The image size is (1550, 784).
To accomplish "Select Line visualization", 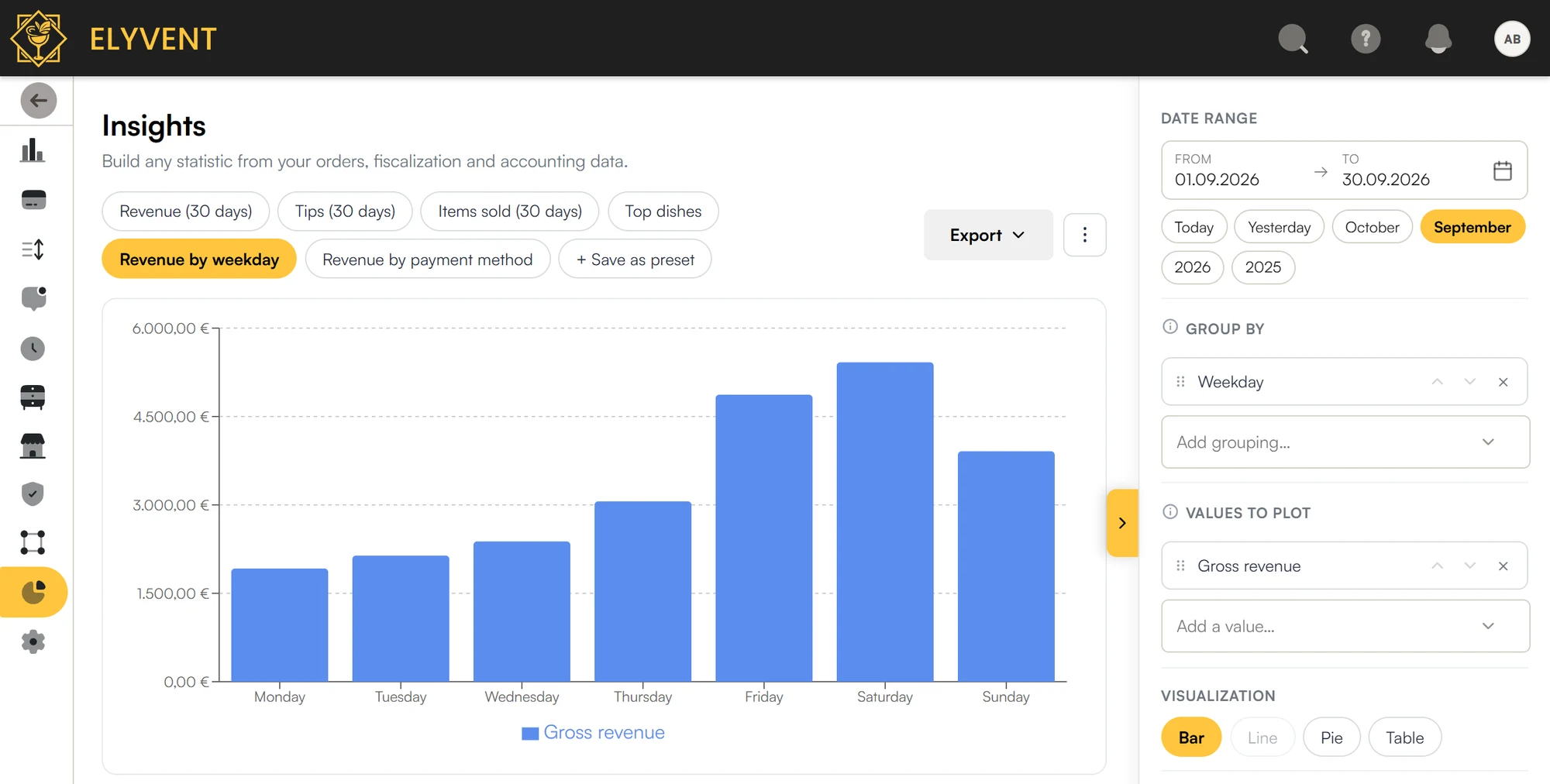I will pyautogui.click(x=1262, y=738).
